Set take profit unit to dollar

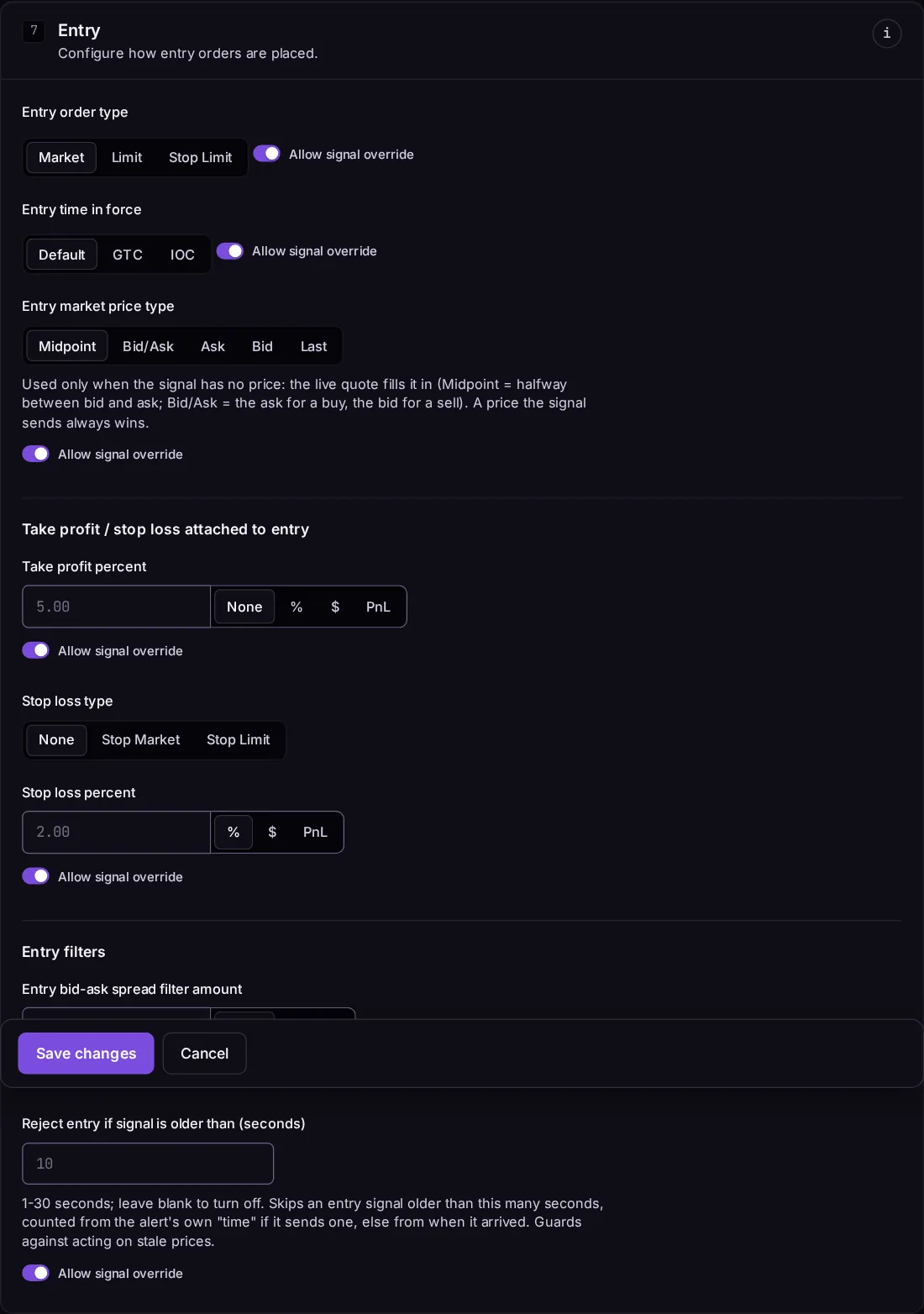click(x=335, y=607)
